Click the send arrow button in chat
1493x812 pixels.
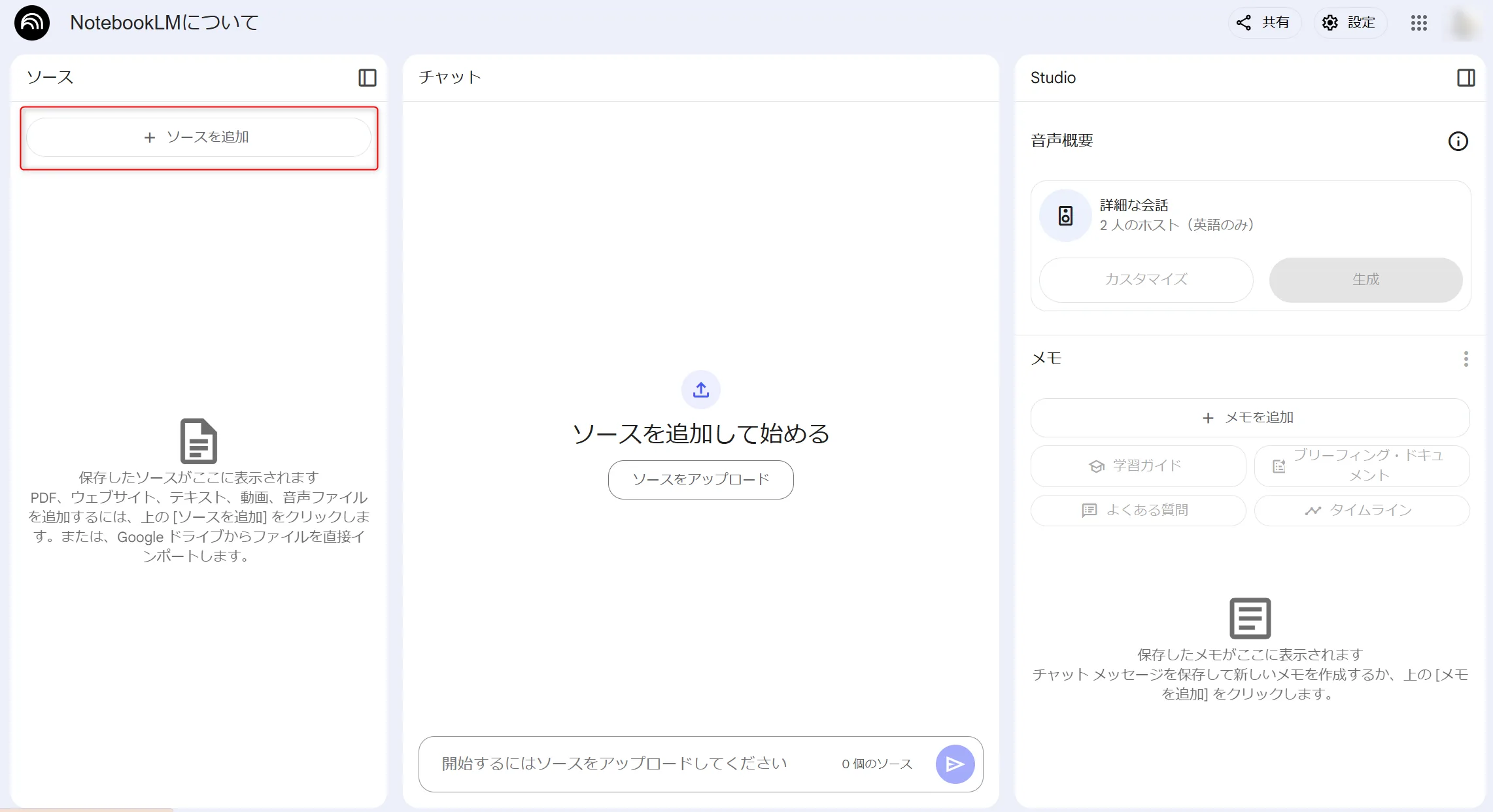(955, 764)
